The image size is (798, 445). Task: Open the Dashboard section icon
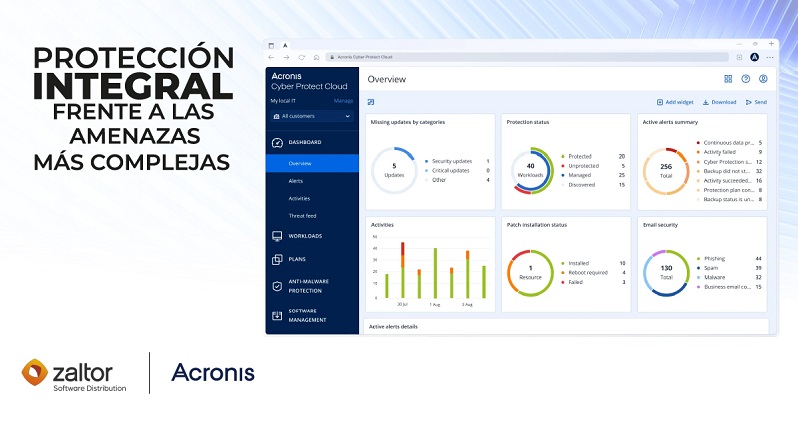click(277, 142)
